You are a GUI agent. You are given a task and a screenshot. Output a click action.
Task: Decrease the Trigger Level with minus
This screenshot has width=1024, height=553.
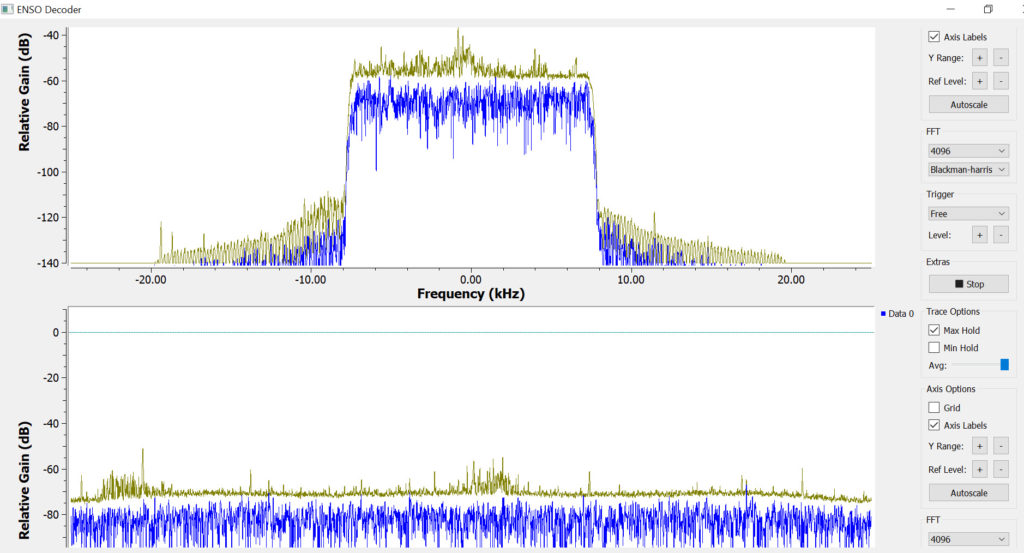click(1001, 235)
